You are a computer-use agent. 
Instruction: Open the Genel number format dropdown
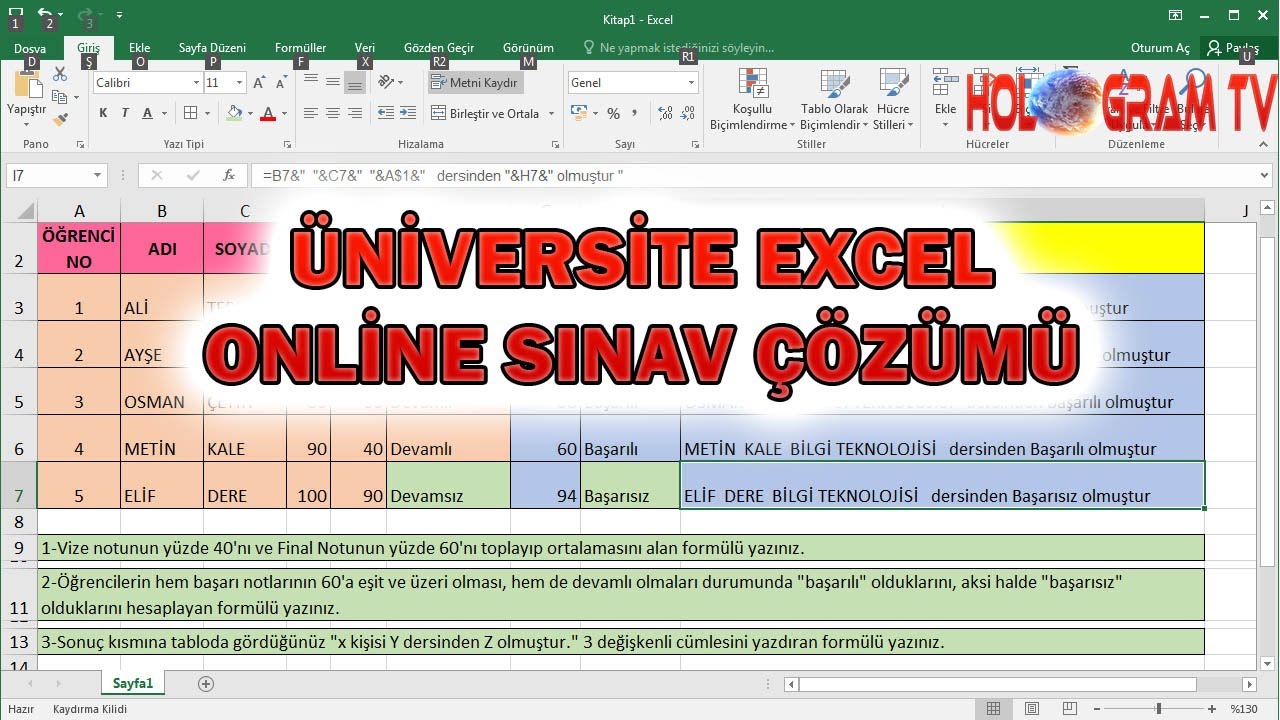(x=691, y=83)
